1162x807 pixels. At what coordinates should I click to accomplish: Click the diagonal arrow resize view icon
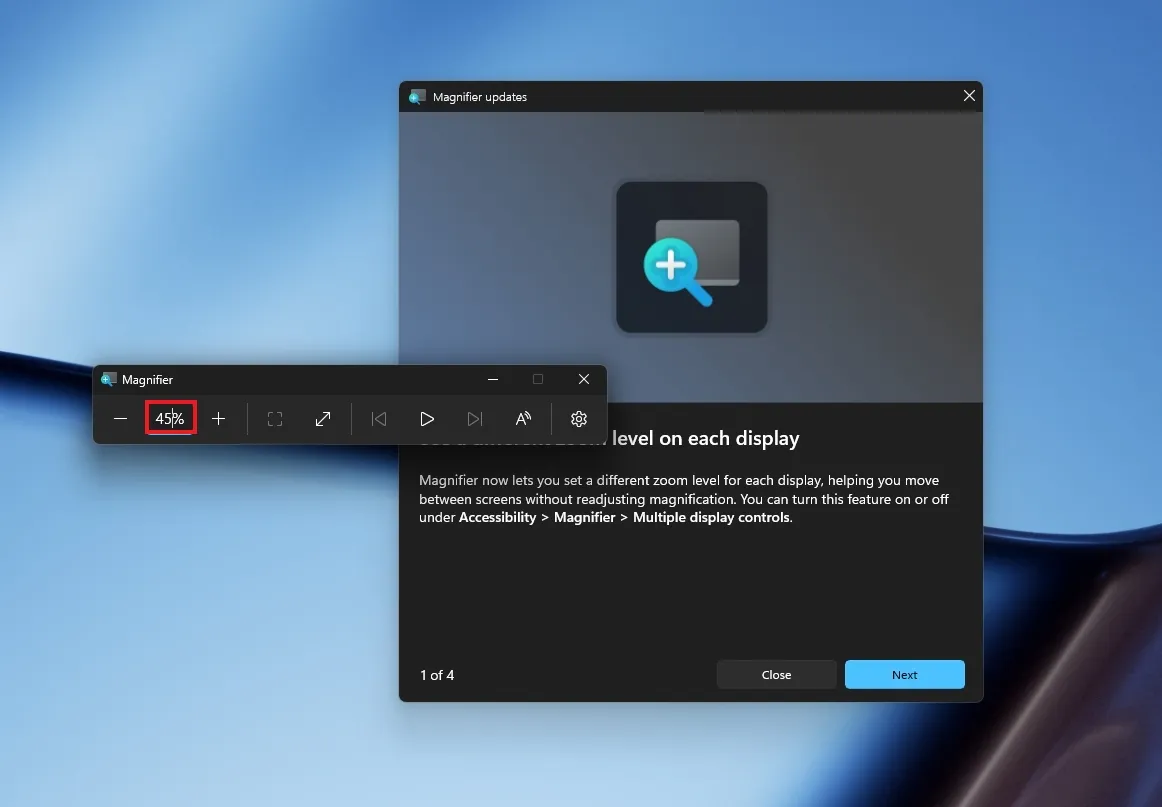click(323, 419)
